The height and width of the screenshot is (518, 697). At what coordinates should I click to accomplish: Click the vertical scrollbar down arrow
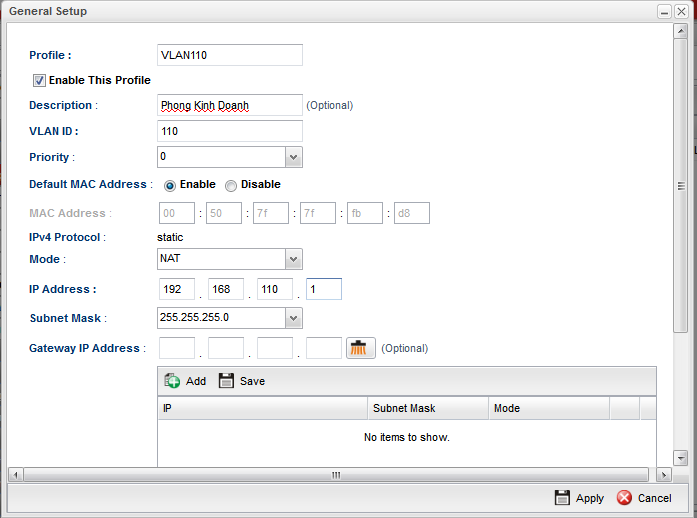[680, 458]
